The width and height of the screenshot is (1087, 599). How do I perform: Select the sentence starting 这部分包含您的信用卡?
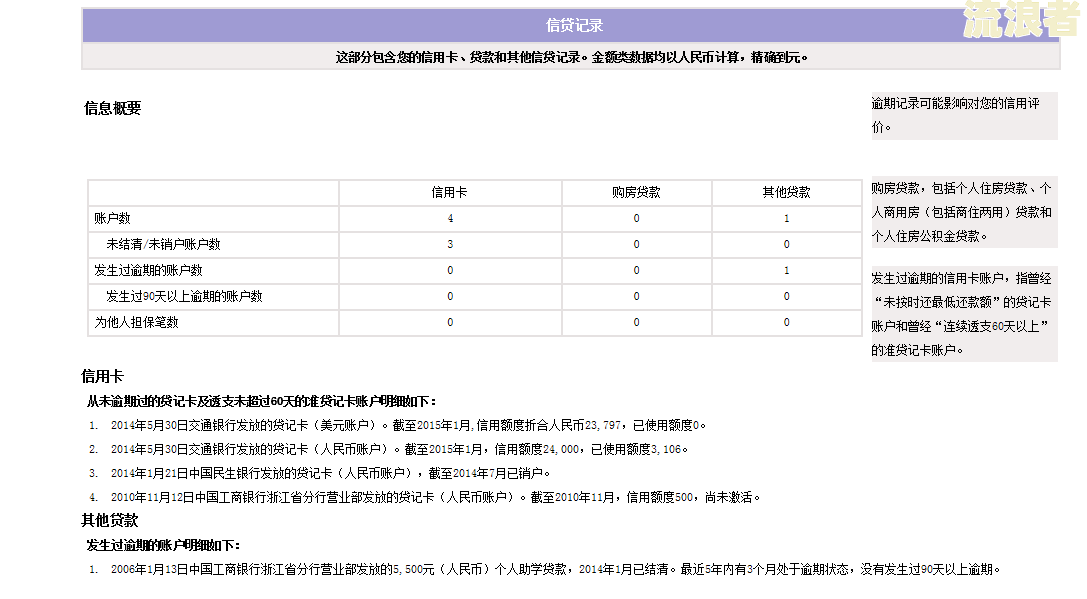click(x=572, y=58)
